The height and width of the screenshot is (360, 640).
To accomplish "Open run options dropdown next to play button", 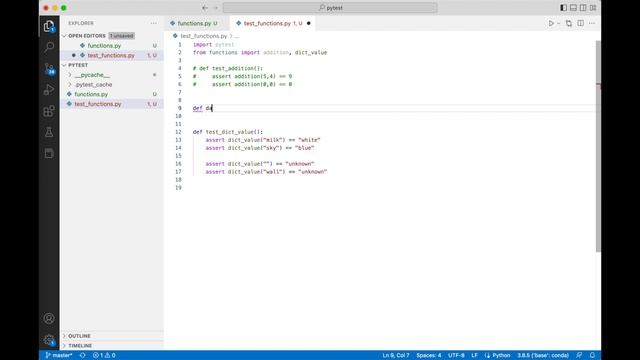I will pos(559,23).
